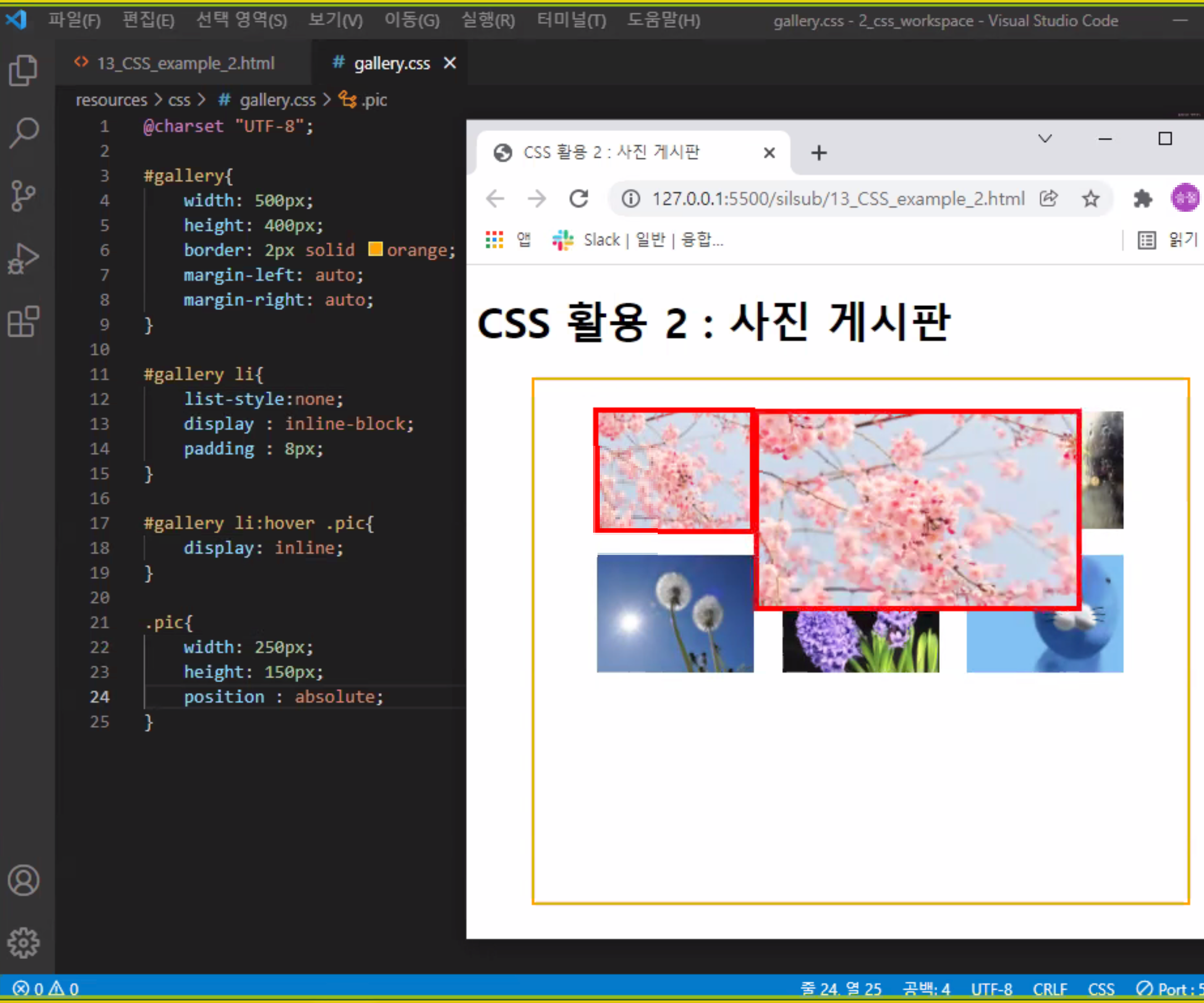Open the Search view in activity bar
This screenshot has width=1204, height=1003.
(23, 133)
